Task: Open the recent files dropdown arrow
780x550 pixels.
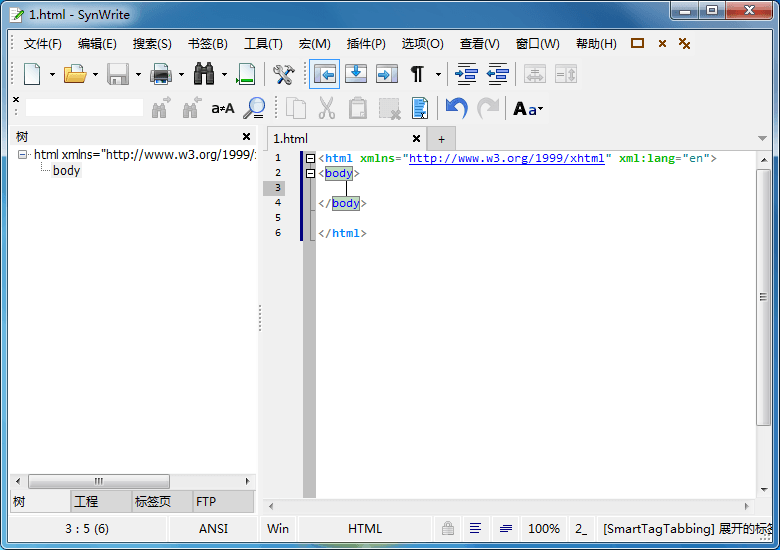Action: (x=95, y=75)
